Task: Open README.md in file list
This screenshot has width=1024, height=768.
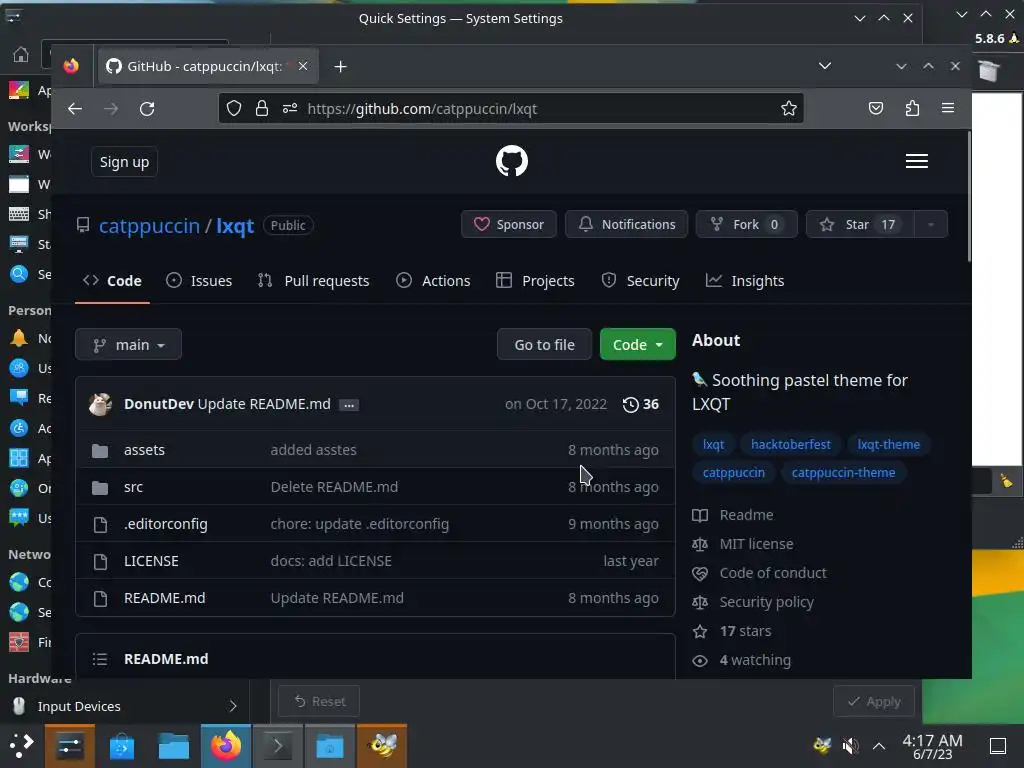Action: point(165,598)
